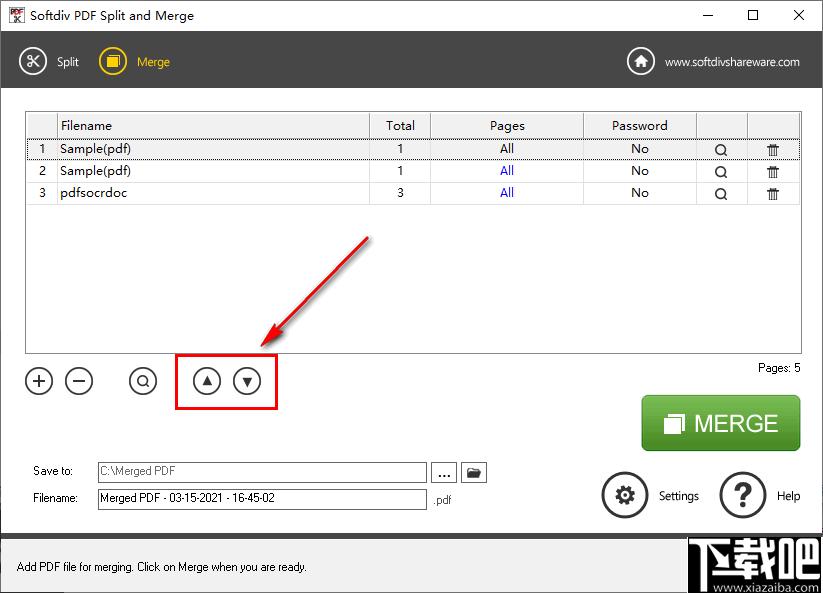The height and width of the screenshot is (593, 823).
Task: Click the Help label
Action: [788, 496]
